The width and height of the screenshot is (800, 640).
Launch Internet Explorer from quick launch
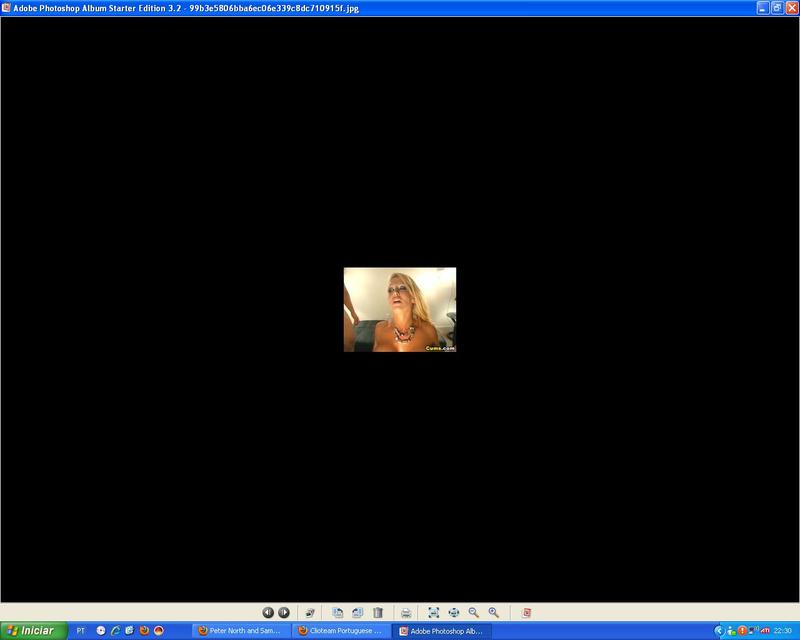coord(115,631)
